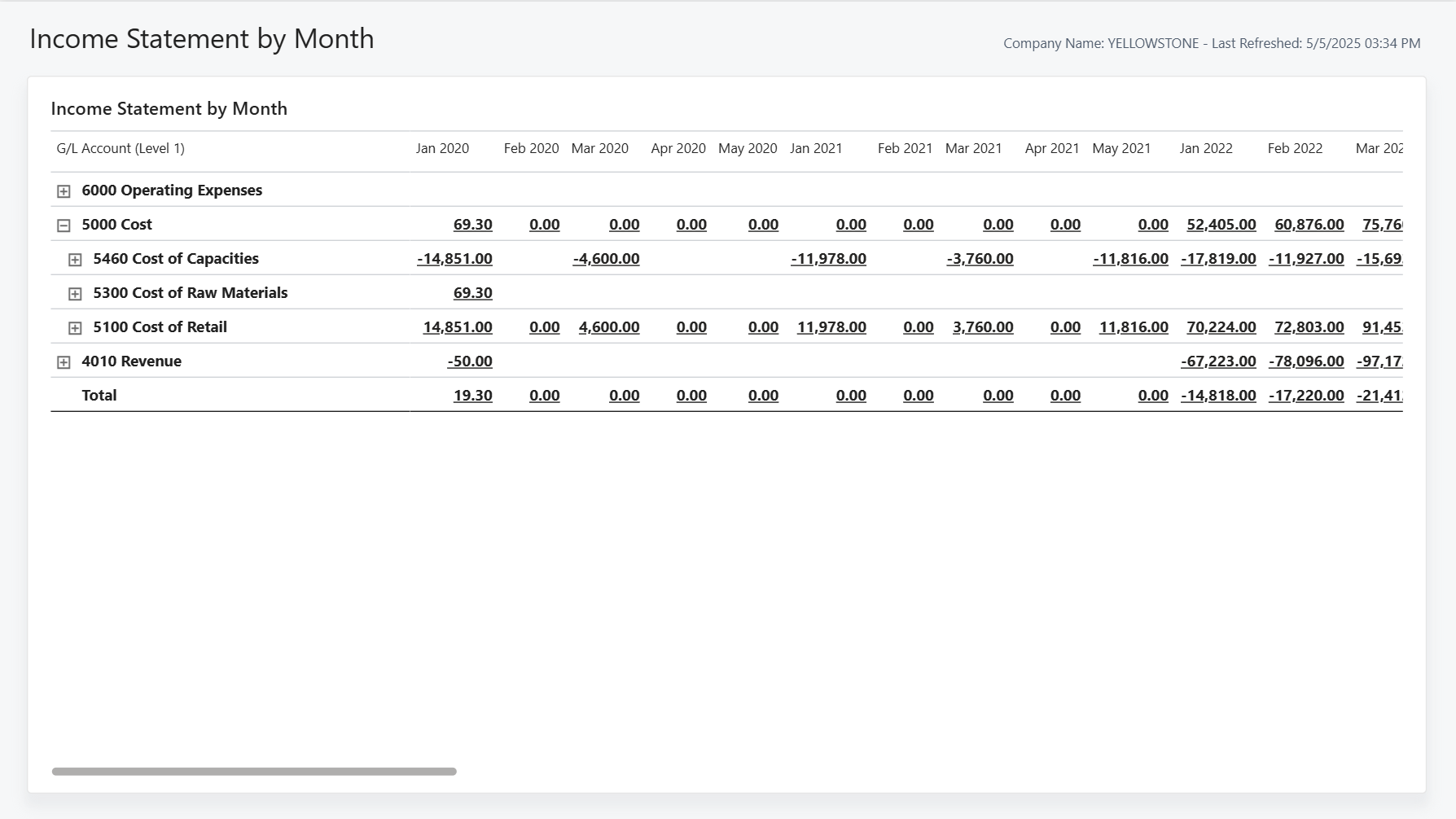The width and height of the screenshot is (1456, 819).
Task: Click the G/L Account (Level 1) header
Action: point(121,148)
